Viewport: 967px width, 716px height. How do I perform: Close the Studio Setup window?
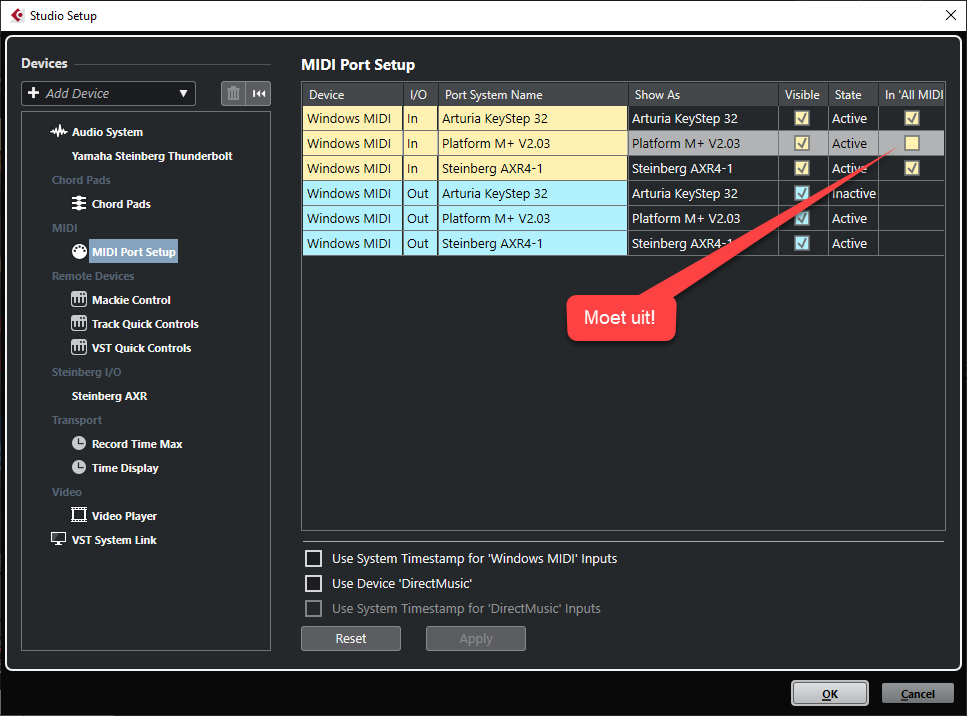(x=951, y=15)
